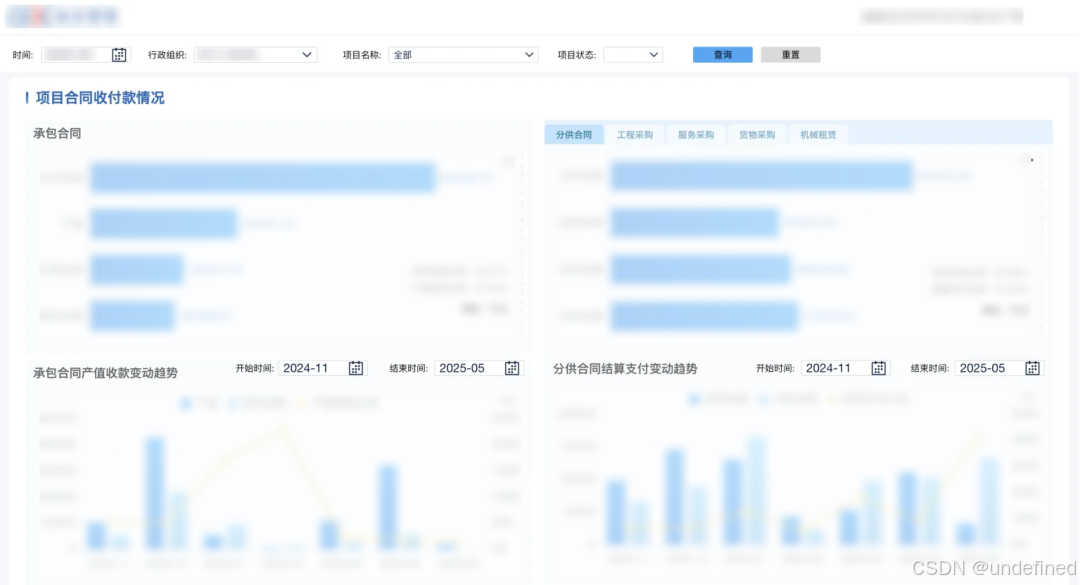Screen dimensions: 1080x585
Task: Click the 查询 button
Action: point(723,54)
